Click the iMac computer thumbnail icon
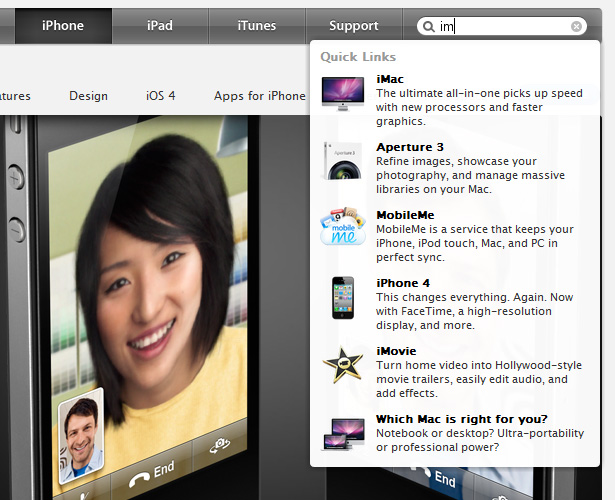 tap(343, 94)
